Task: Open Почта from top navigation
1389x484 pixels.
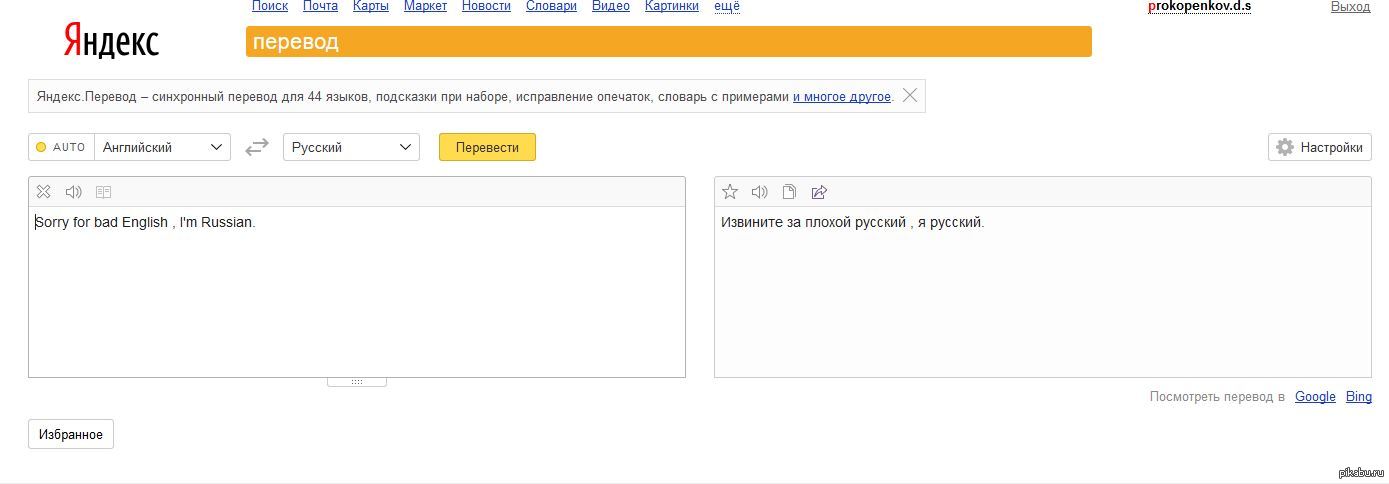Action: coord(320,6)
